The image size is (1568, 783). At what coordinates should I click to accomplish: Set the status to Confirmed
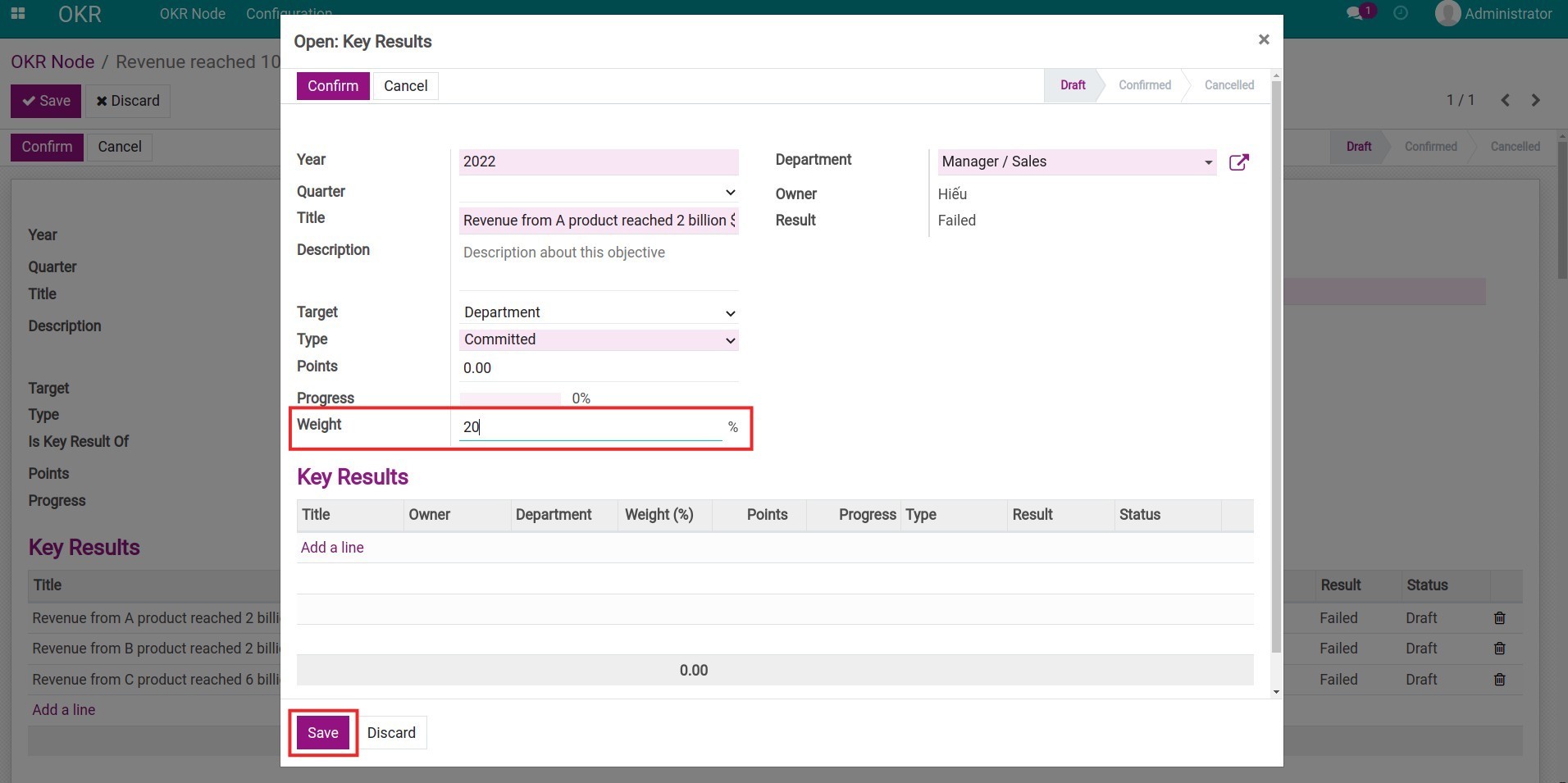(x=1143, y=85)
